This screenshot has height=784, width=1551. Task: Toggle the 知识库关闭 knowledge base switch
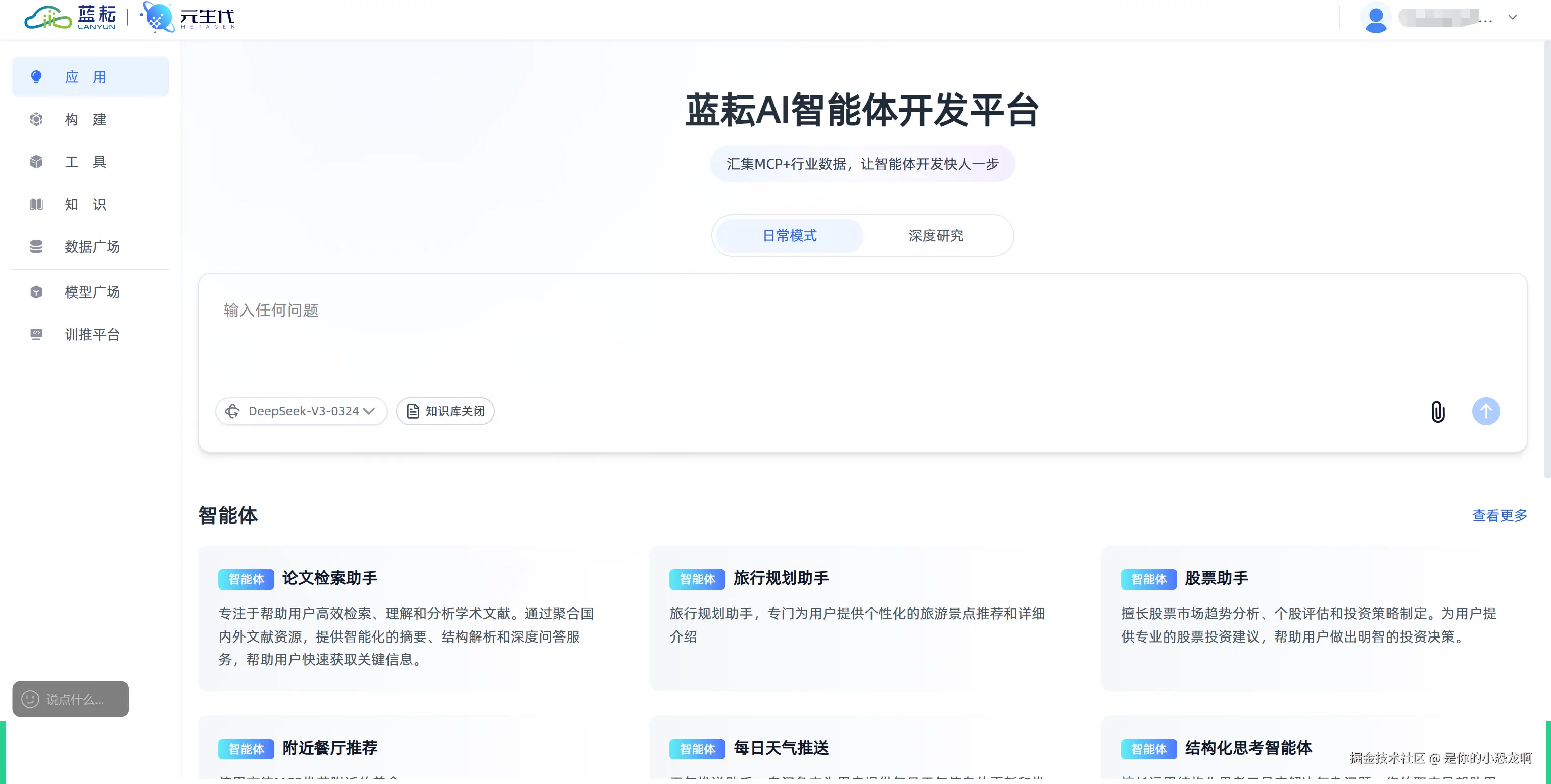click(x=445, y=411)
